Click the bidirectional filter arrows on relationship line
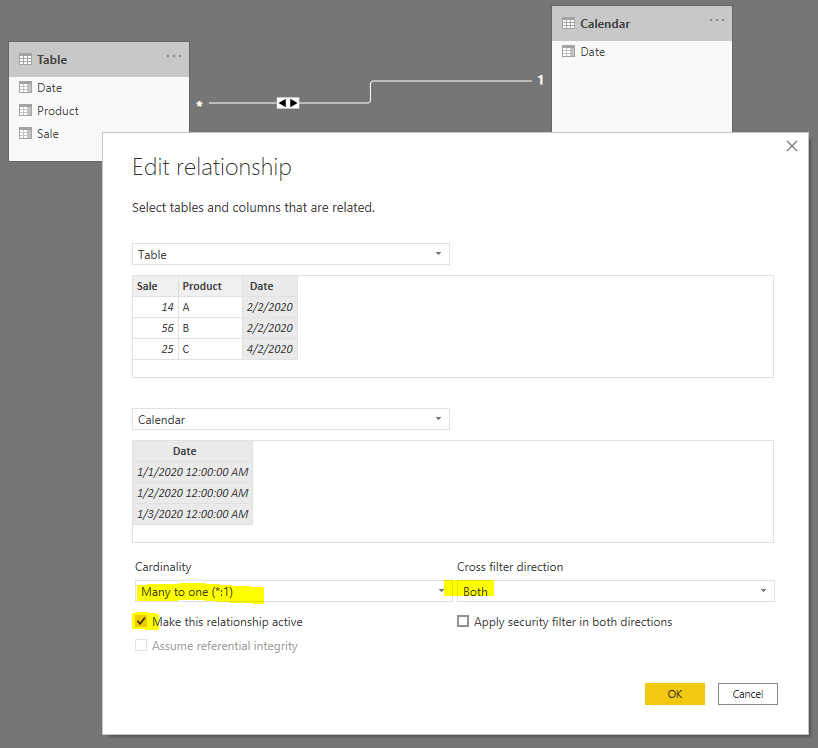The height and width of the screenshot is (748, 818). (288, 103)
